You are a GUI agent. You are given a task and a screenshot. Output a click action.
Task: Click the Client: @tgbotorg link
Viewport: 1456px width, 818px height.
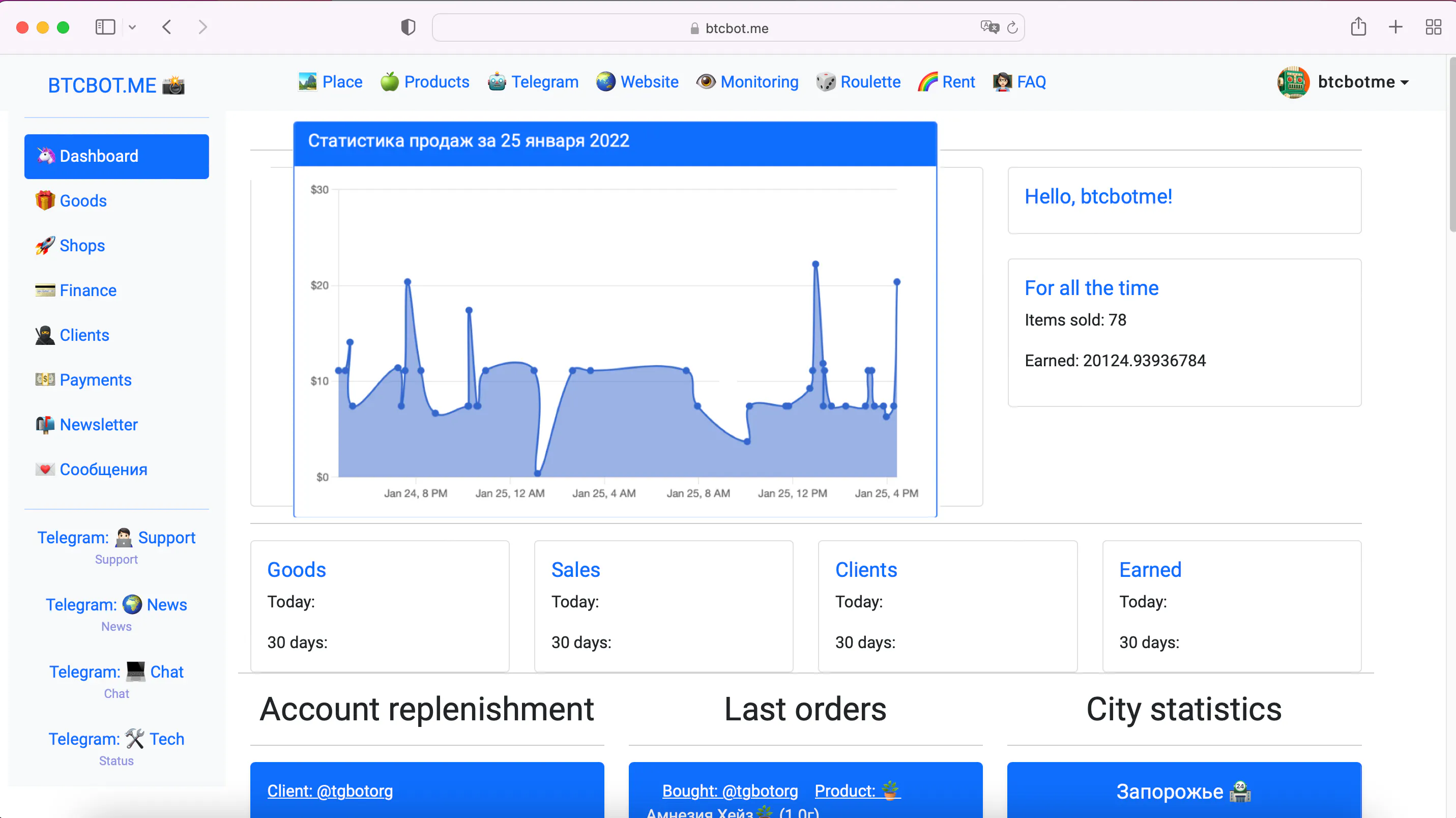[x=330, y=791]
